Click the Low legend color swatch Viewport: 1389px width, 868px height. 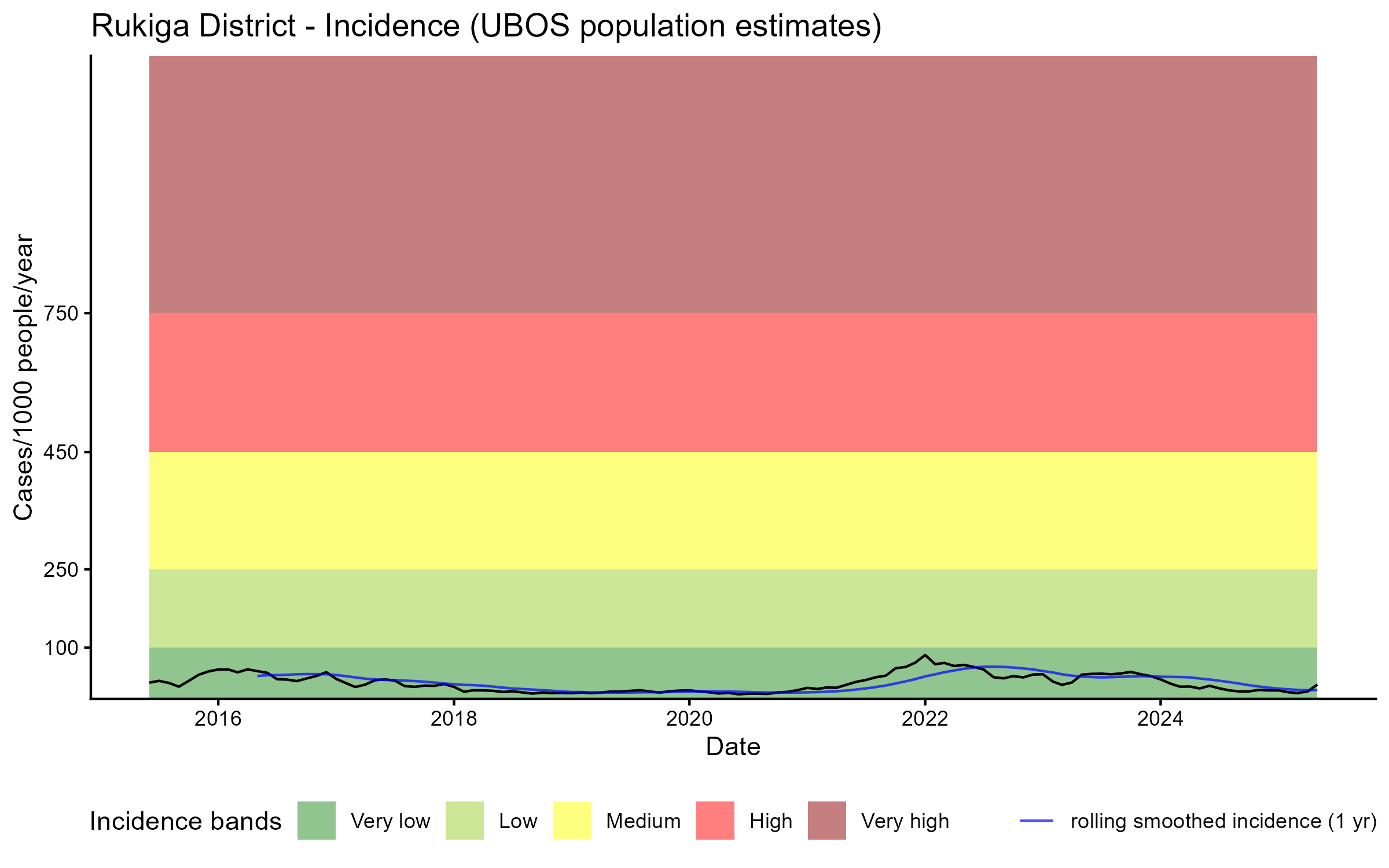(x=464, y=821)
